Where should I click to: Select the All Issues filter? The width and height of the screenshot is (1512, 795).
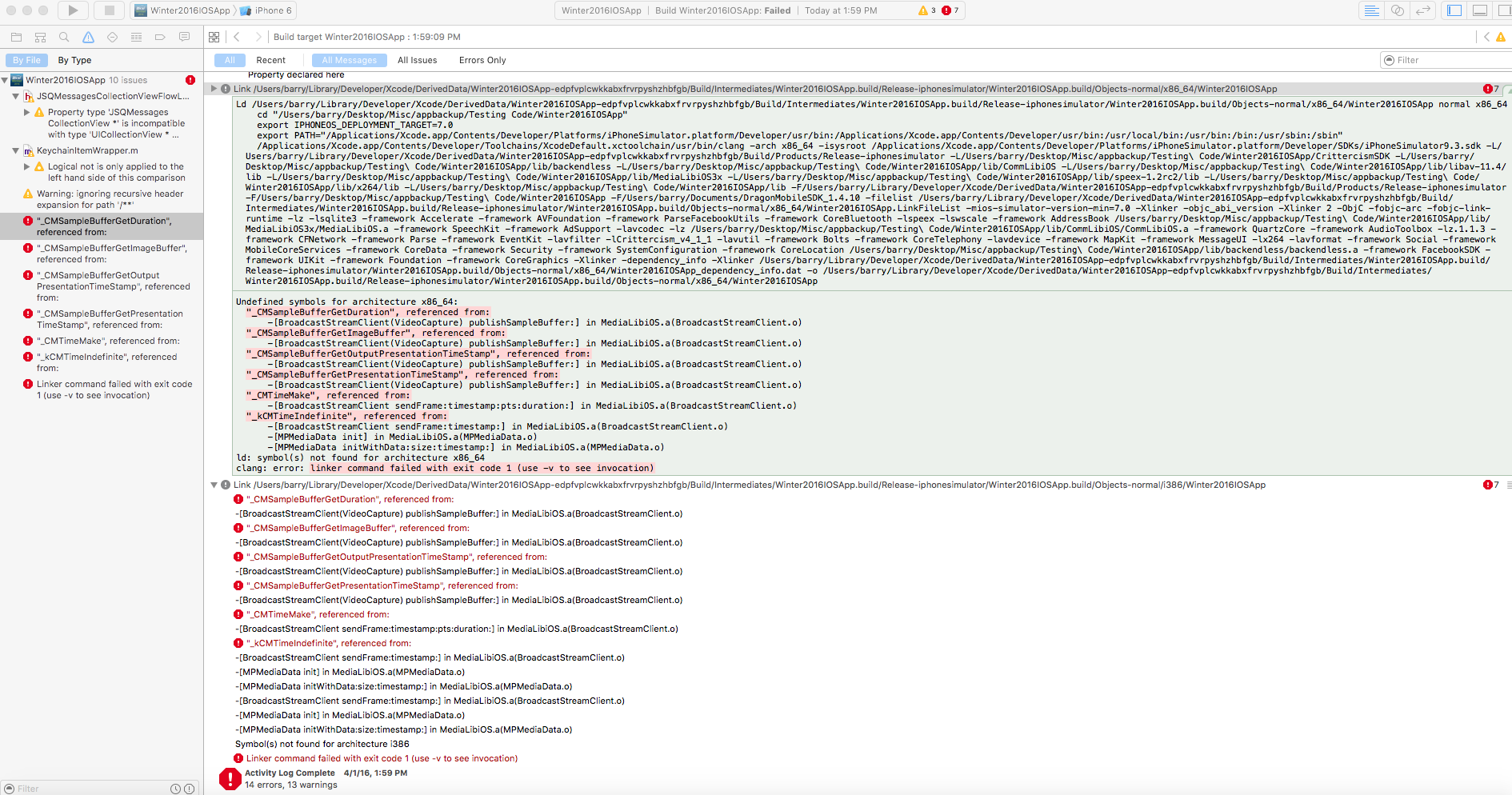click(418, 60)
